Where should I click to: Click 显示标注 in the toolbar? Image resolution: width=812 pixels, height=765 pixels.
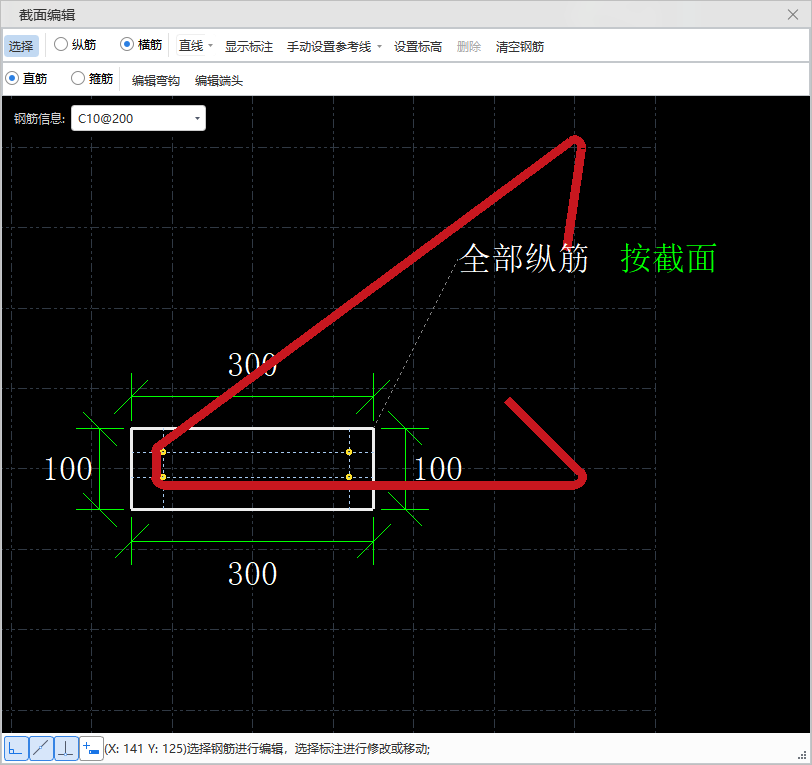(x=249, y=47)
